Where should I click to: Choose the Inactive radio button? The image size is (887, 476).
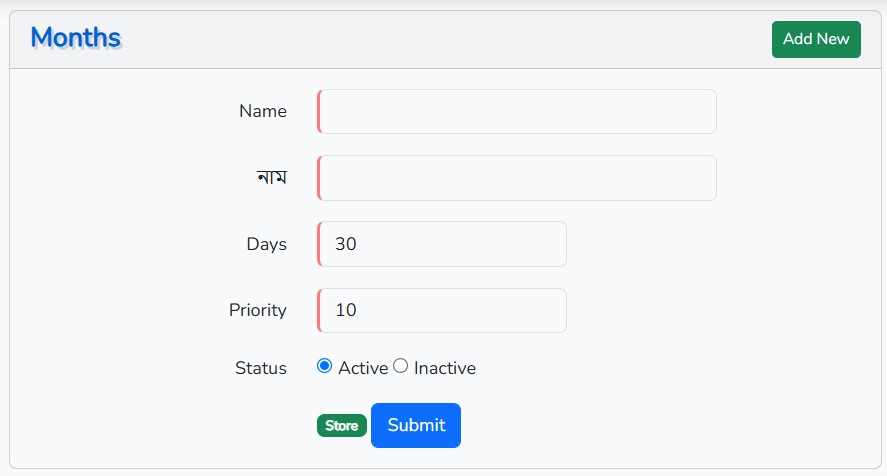(401, 366)
